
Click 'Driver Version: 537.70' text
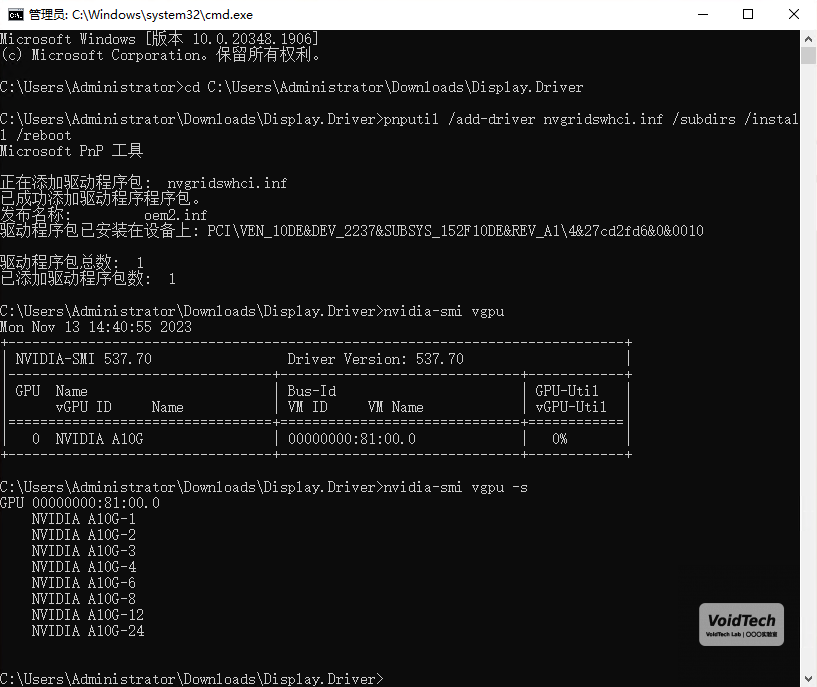375,359
